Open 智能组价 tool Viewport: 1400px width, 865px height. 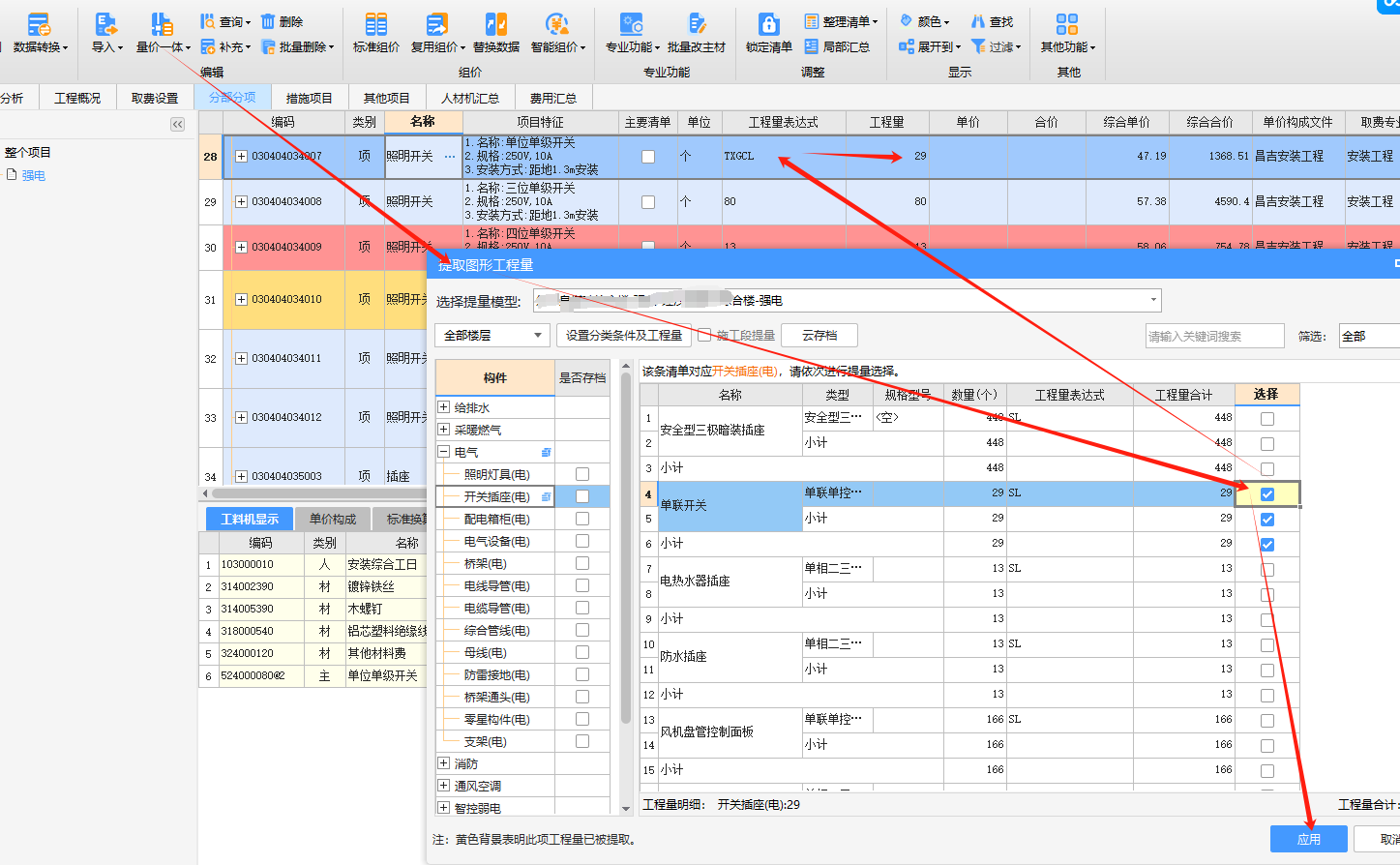click(557, 33)
